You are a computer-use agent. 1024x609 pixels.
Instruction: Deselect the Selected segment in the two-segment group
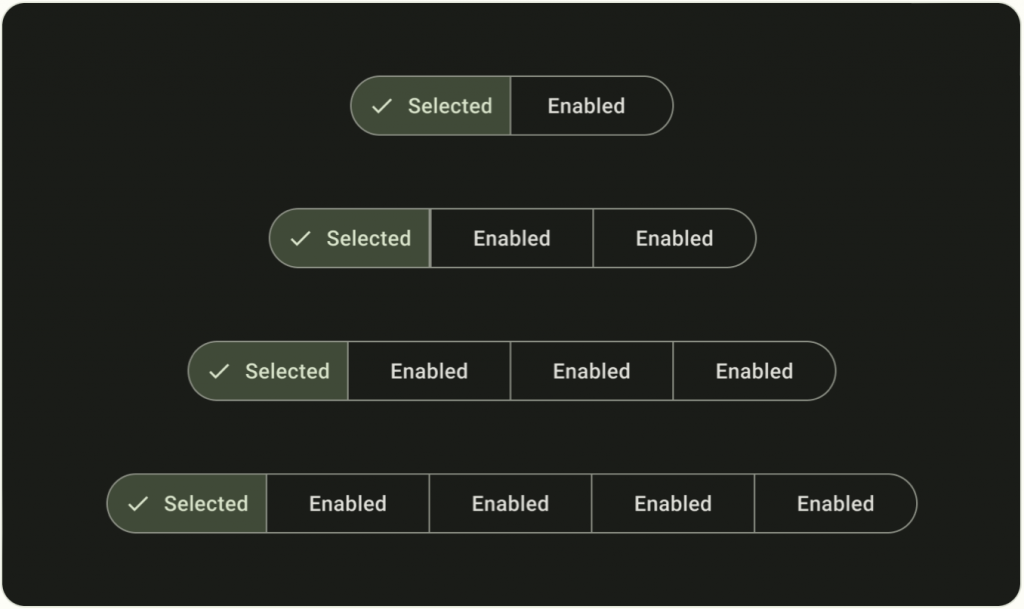point(449,106)
